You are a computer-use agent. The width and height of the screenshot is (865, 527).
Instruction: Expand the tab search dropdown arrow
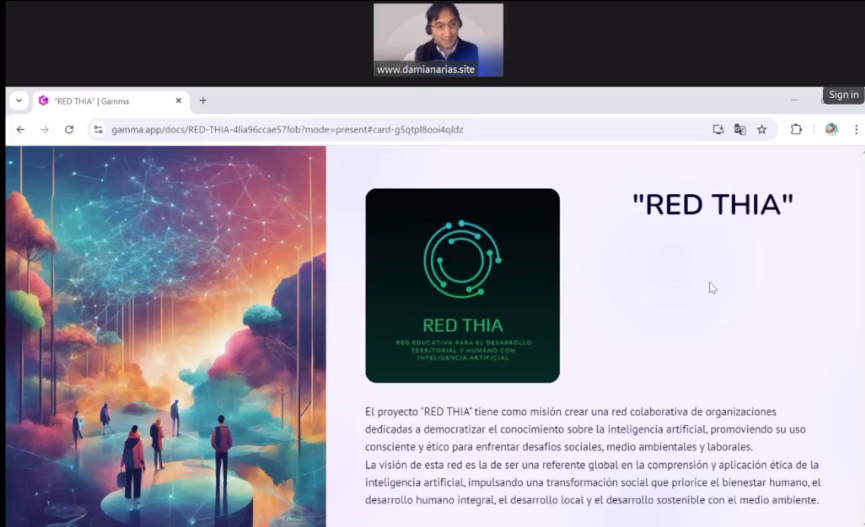pyautogui.click(x=18, y=101)
